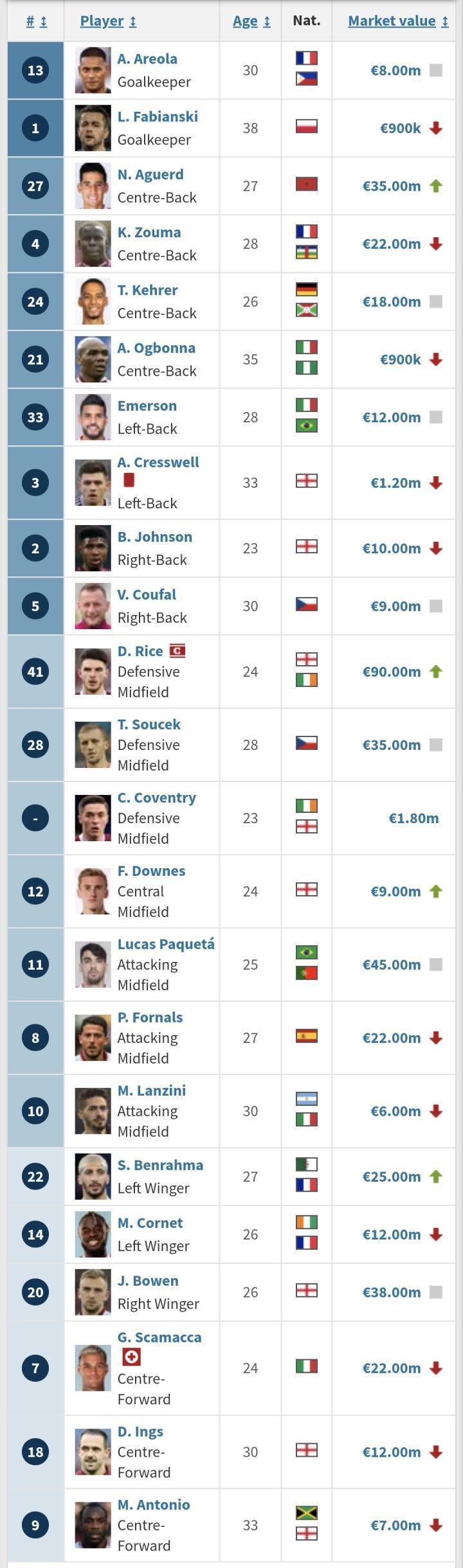The width and height of the screenshot is (463, 1568).
Task: Click the Argentine flag in M. Lanzini's row
Action: (x=306, y=1099)
